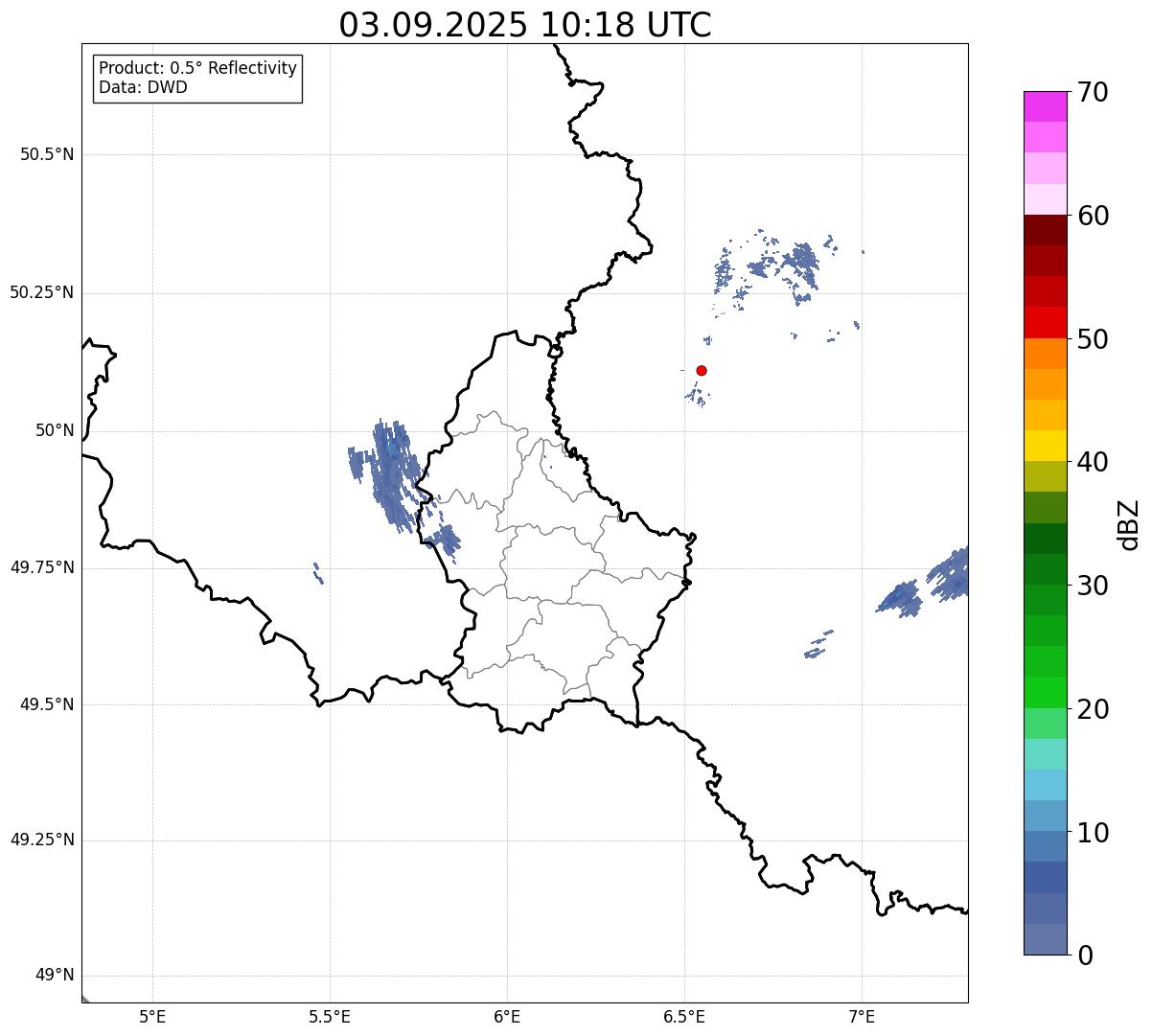This screenshot has height=1036, width=1152.
Task: Click the 5°E longitude label
Action: (152, 1016)
